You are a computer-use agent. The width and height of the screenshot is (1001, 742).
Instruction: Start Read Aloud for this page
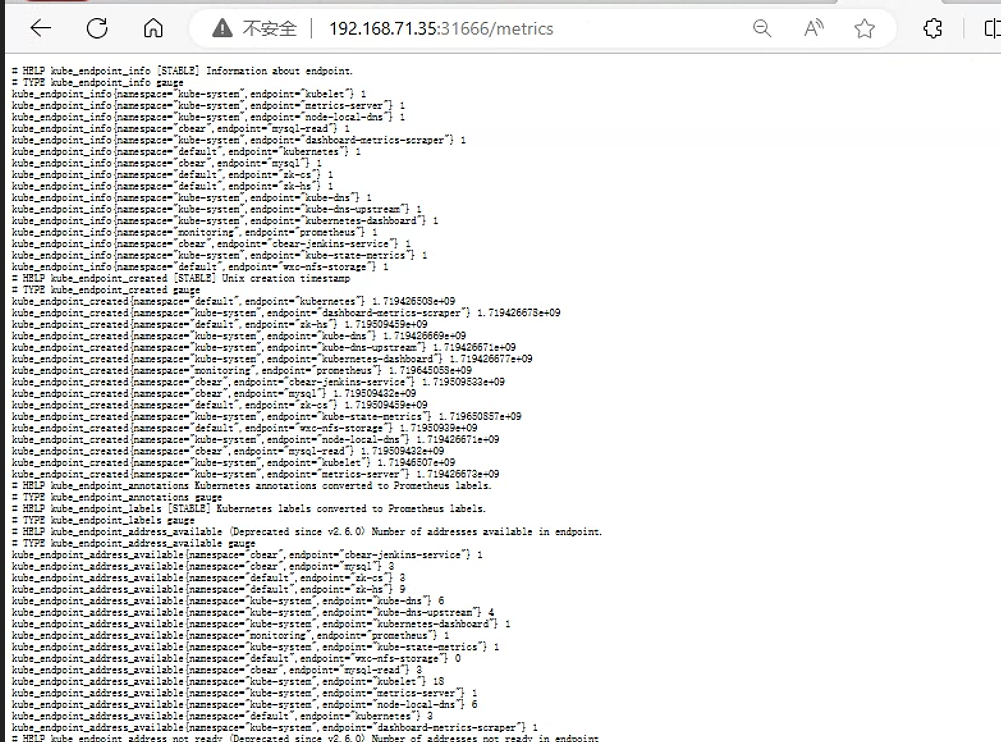click(813, 28)
